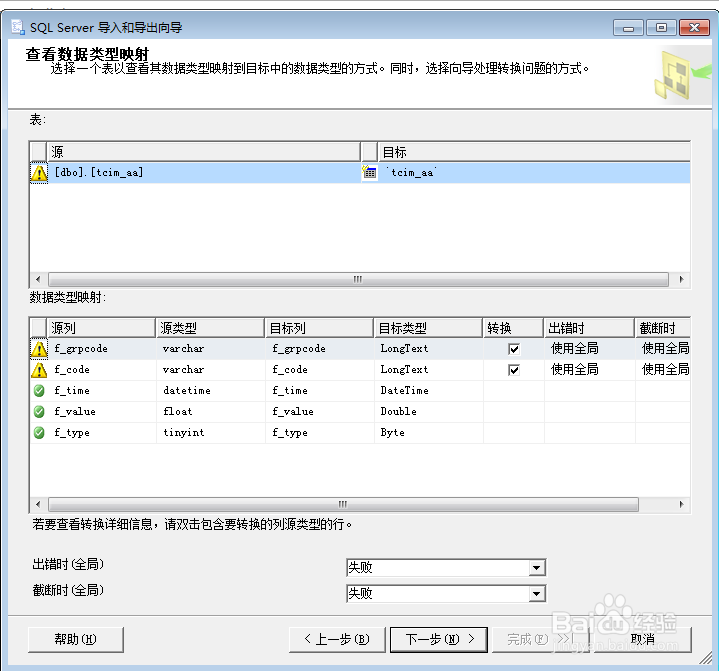Click the `tcim_aa` destination cell
The height and width of the screenshot is (671, 719).
point(534,172)
